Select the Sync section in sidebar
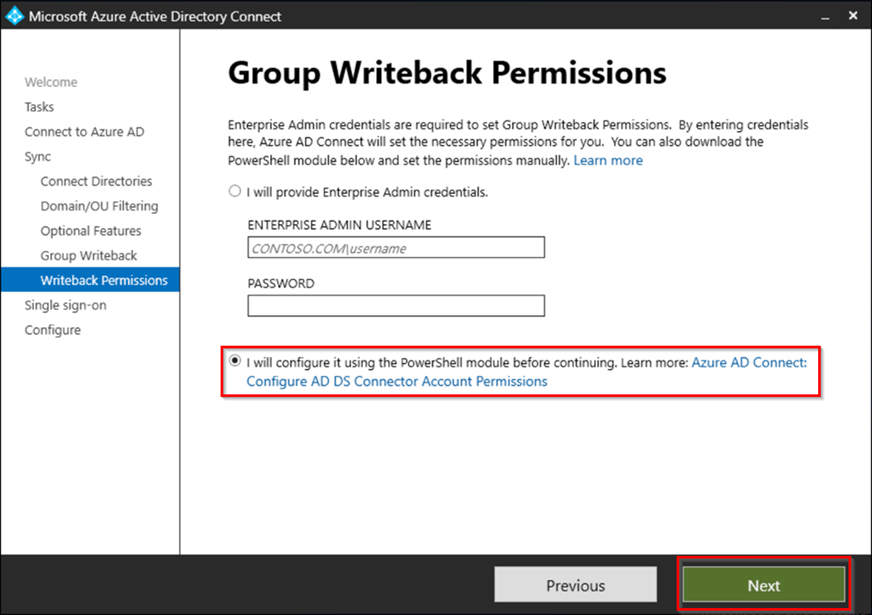 point(38,157)
